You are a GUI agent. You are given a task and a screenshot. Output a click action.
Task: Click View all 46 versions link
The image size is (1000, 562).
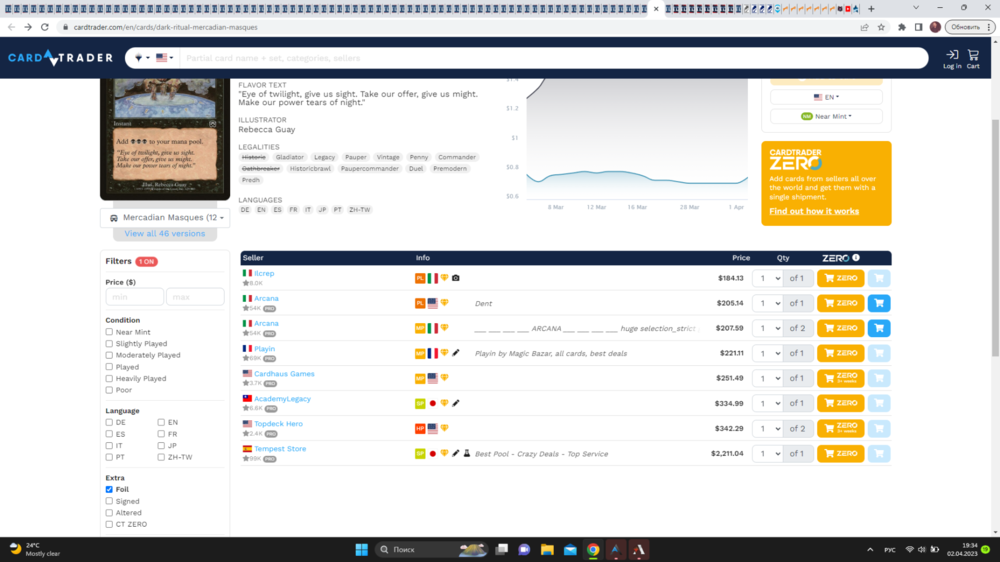pyautogui.click(x=165, y=234)
